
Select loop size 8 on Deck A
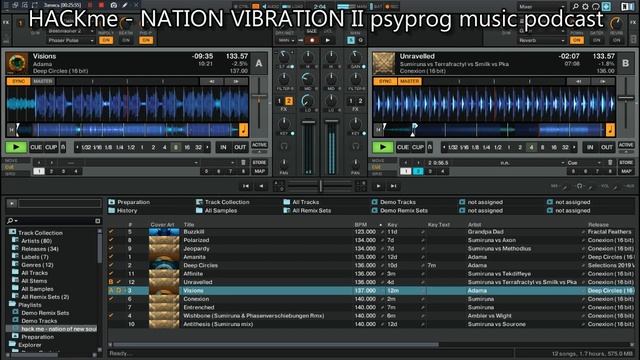[x=176, y=147]
